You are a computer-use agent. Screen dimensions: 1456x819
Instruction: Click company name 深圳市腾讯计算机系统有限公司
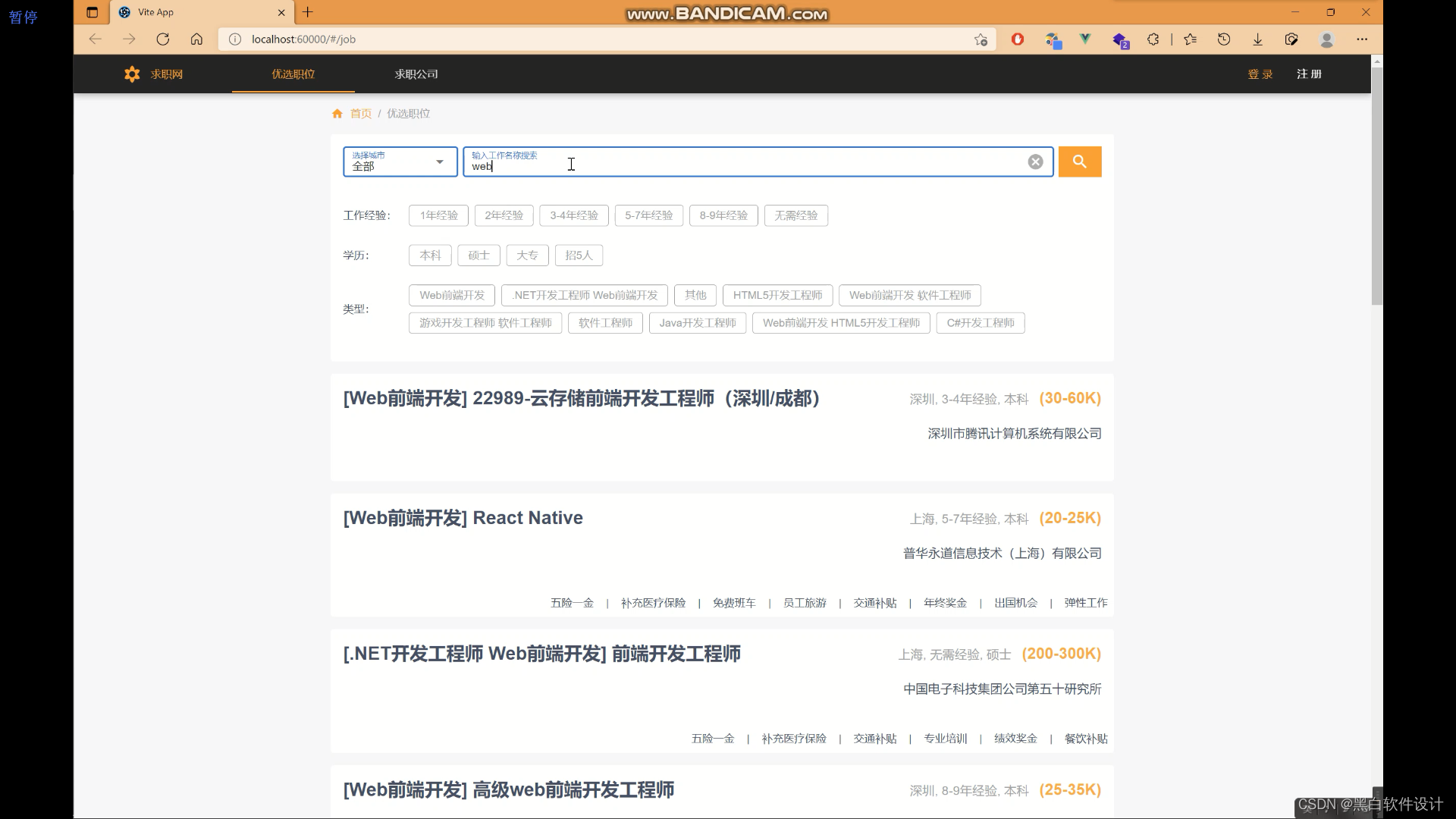1014,434
